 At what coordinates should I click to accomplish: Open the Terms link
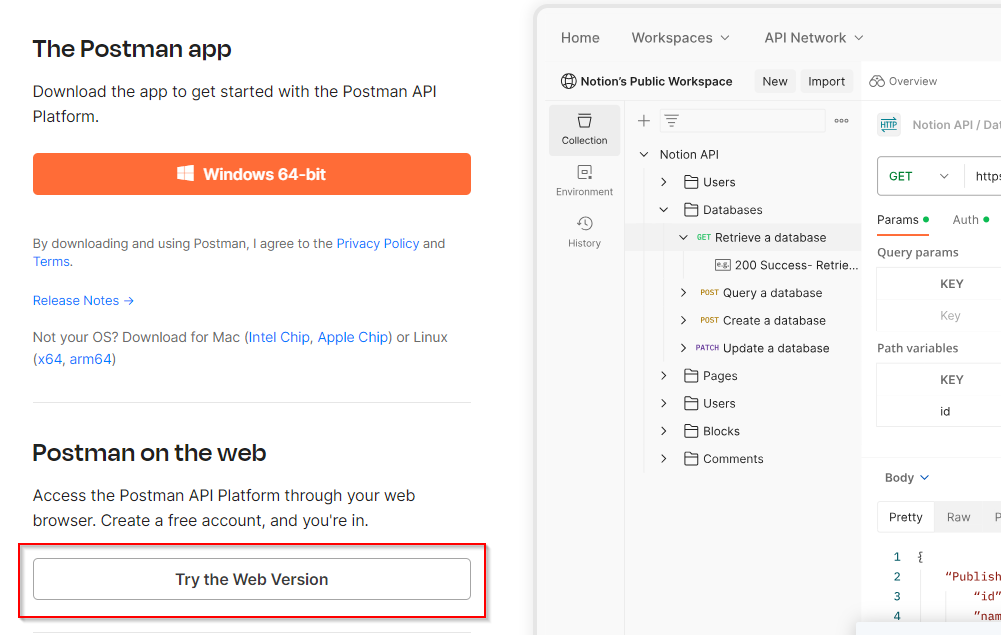pos(51,262)
